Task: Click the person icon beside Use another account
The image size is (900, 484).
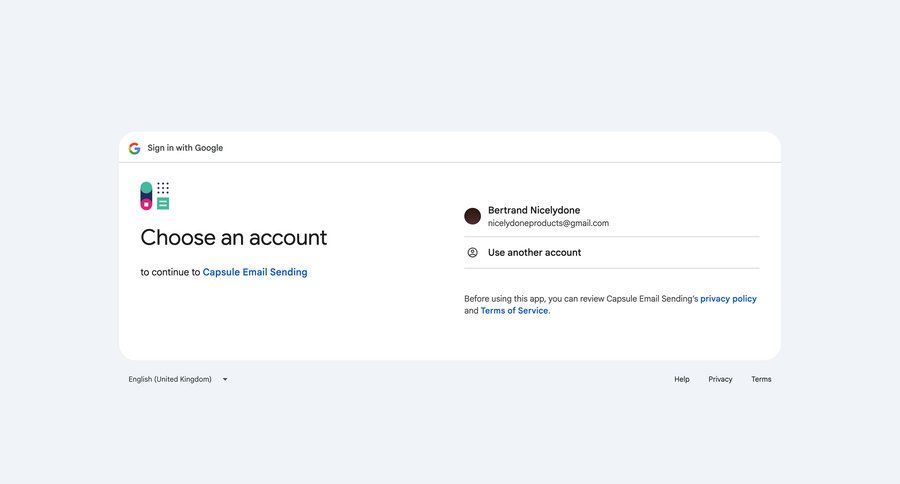Action: pyautogui.click(x=473, y=253)
